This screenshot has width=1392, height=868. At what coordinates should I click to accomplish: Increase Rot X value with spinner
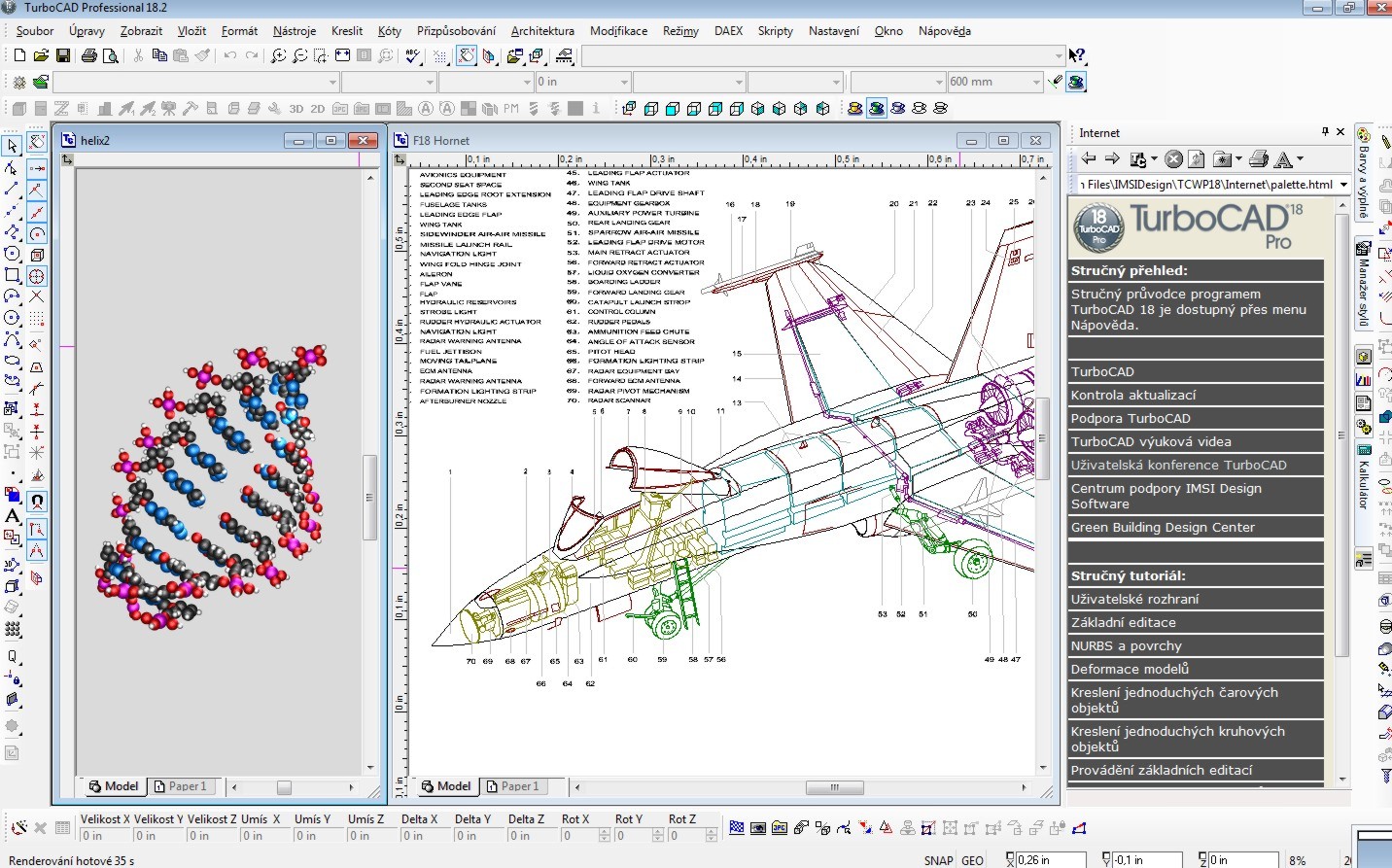(605, 831)
